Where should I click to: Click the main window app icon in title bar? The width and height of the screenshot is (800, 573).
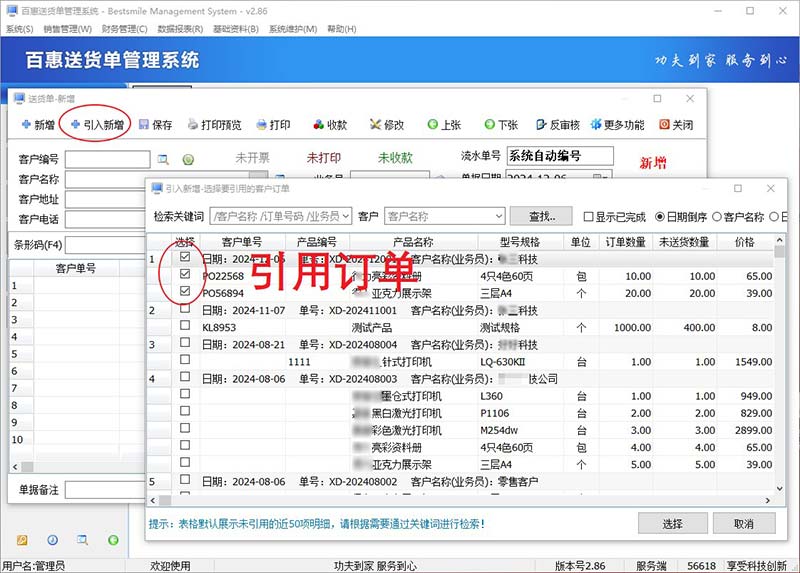click(x=11, y=10)
